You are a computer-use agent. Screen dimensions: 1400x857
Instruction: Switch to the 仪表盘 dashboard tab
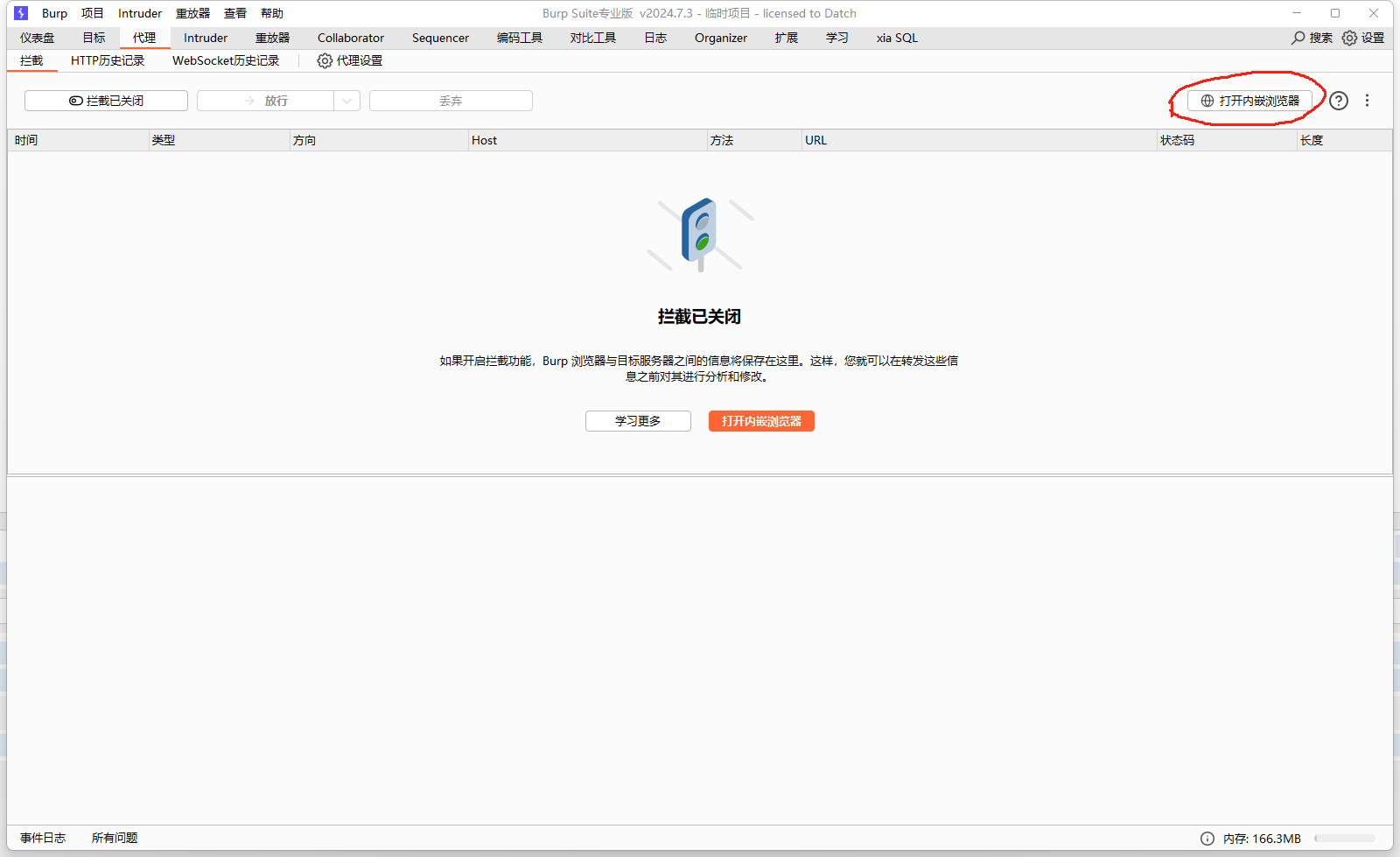[x=38, y=38]
